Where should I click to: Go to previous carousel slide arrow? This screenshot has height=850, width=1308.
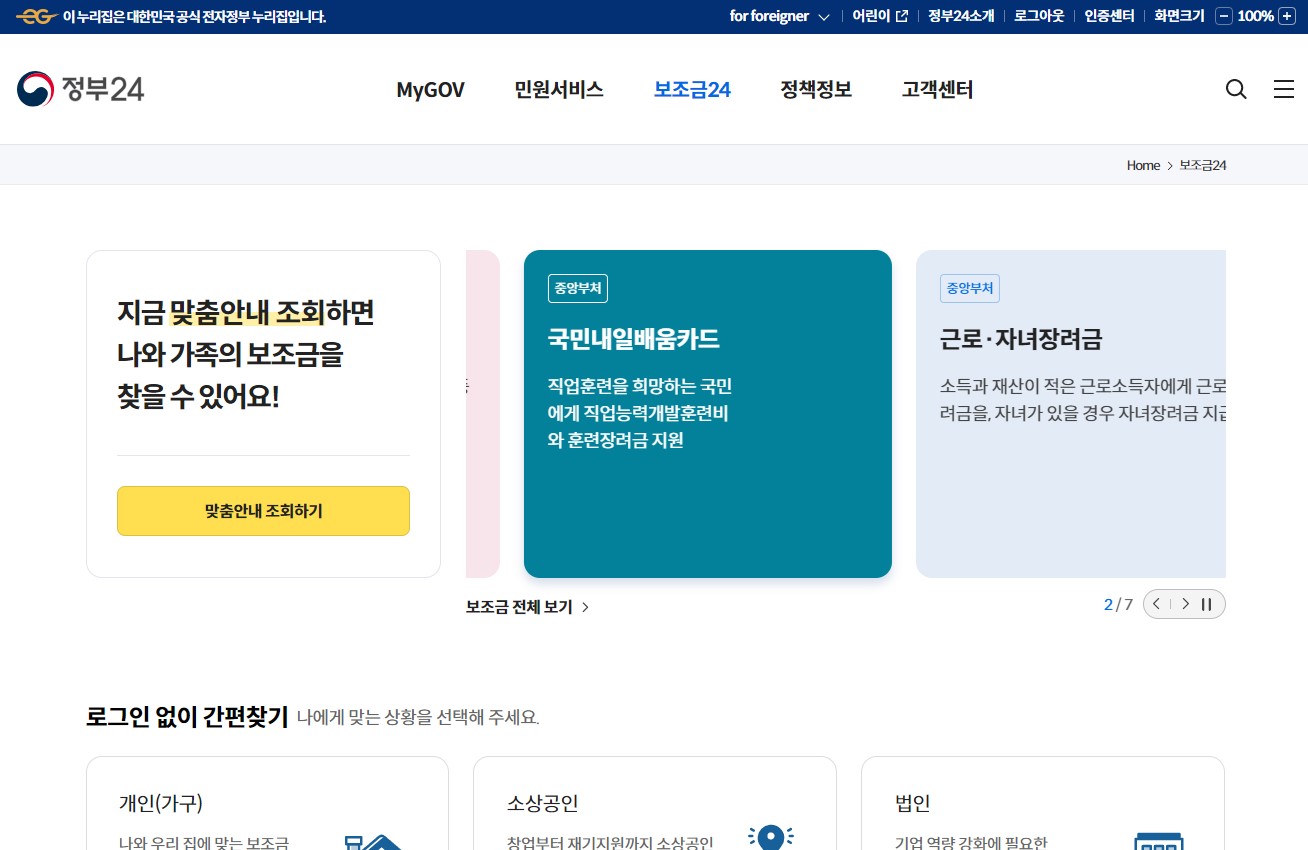coord(1157,604)
